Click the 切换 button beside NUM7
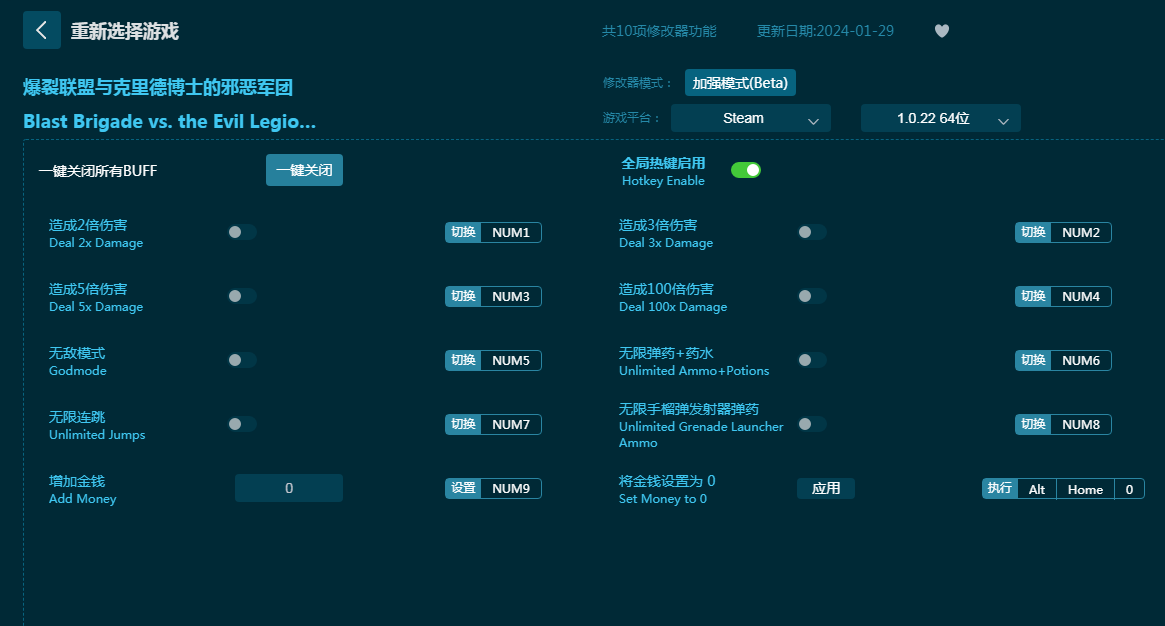Viewport: 1165px width, 626px height. [x=463, y=424]
